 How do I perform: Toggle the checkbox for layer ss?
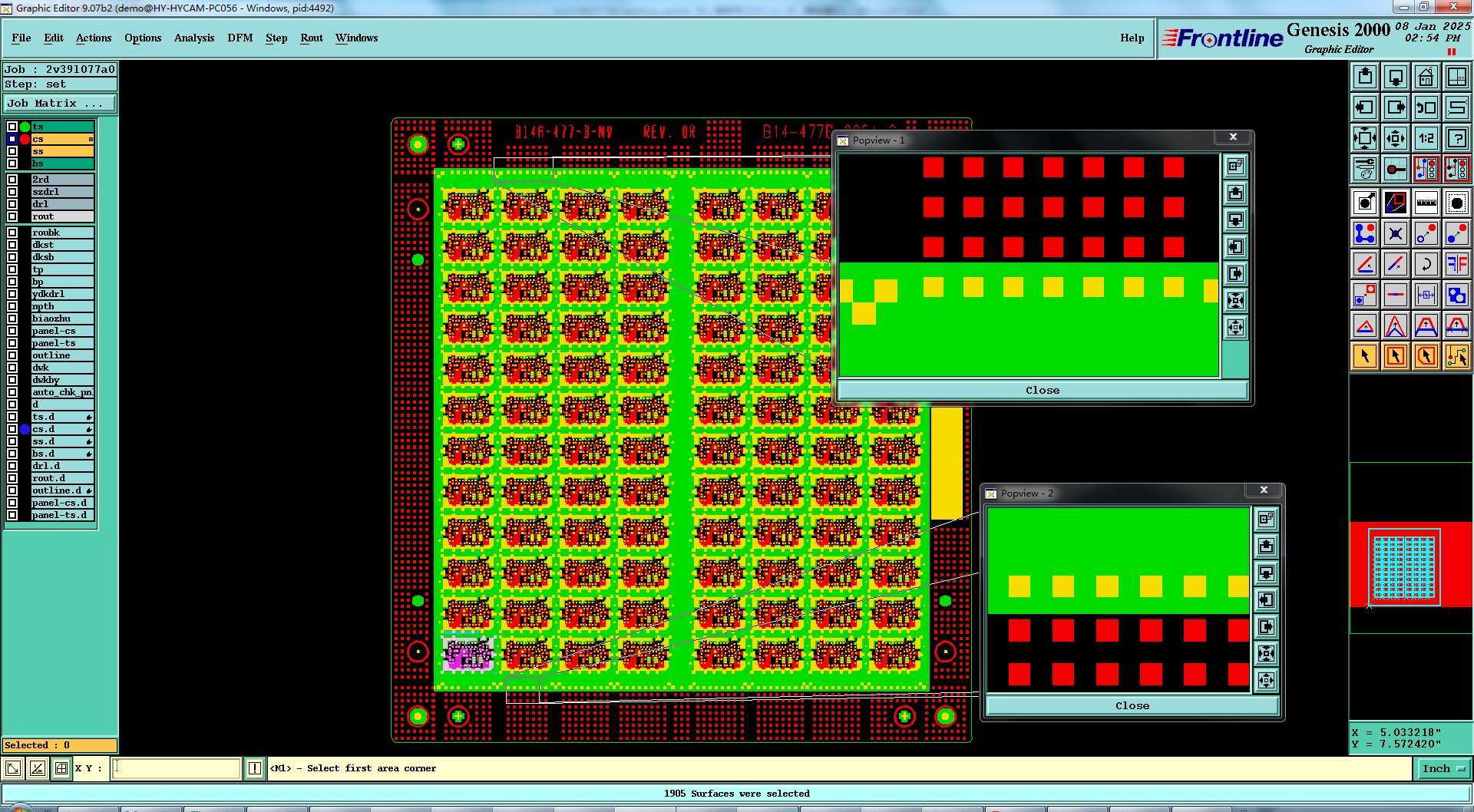click(x=12, y=151)
